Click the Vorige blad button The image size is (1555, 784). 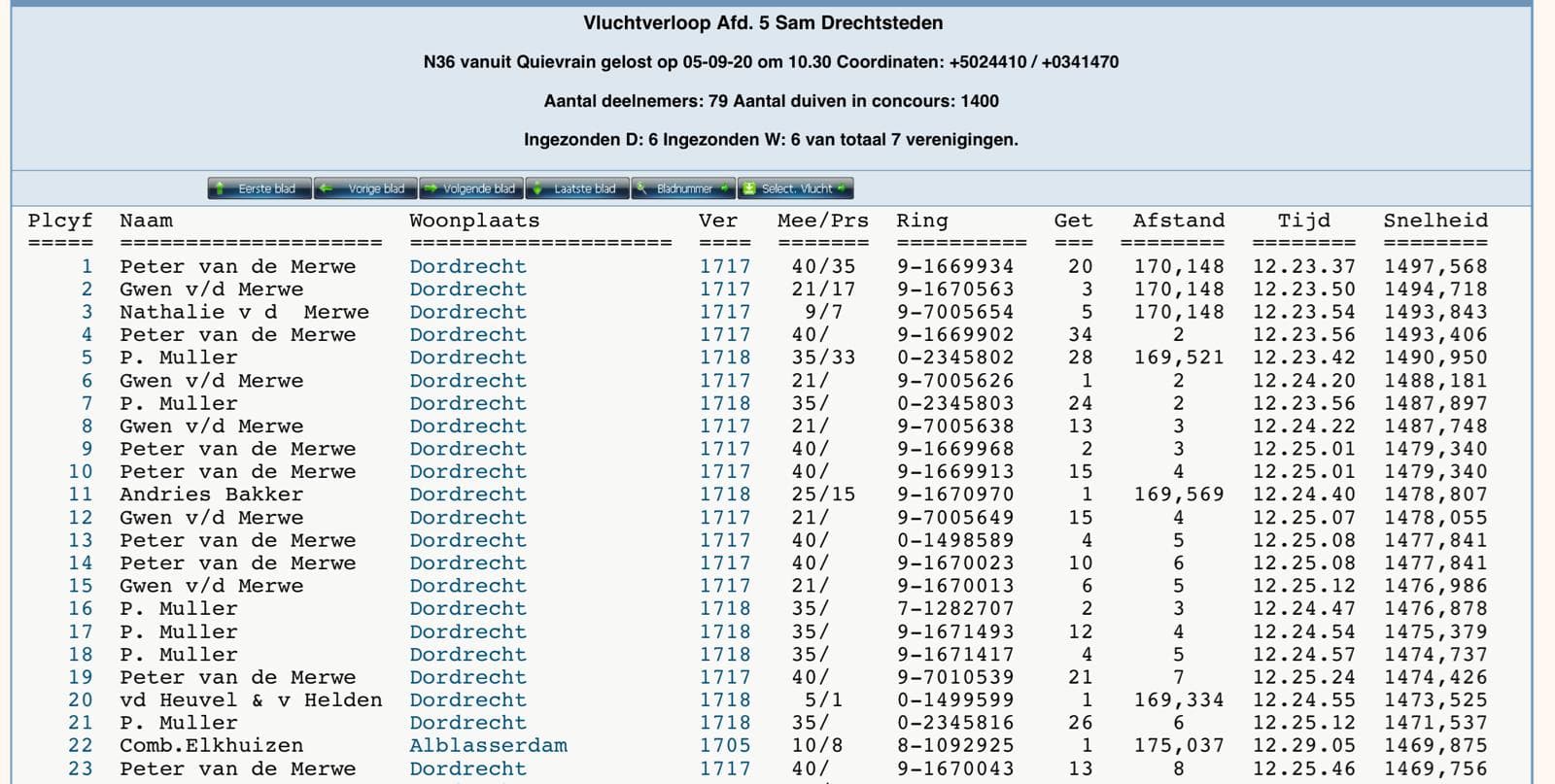365,188
